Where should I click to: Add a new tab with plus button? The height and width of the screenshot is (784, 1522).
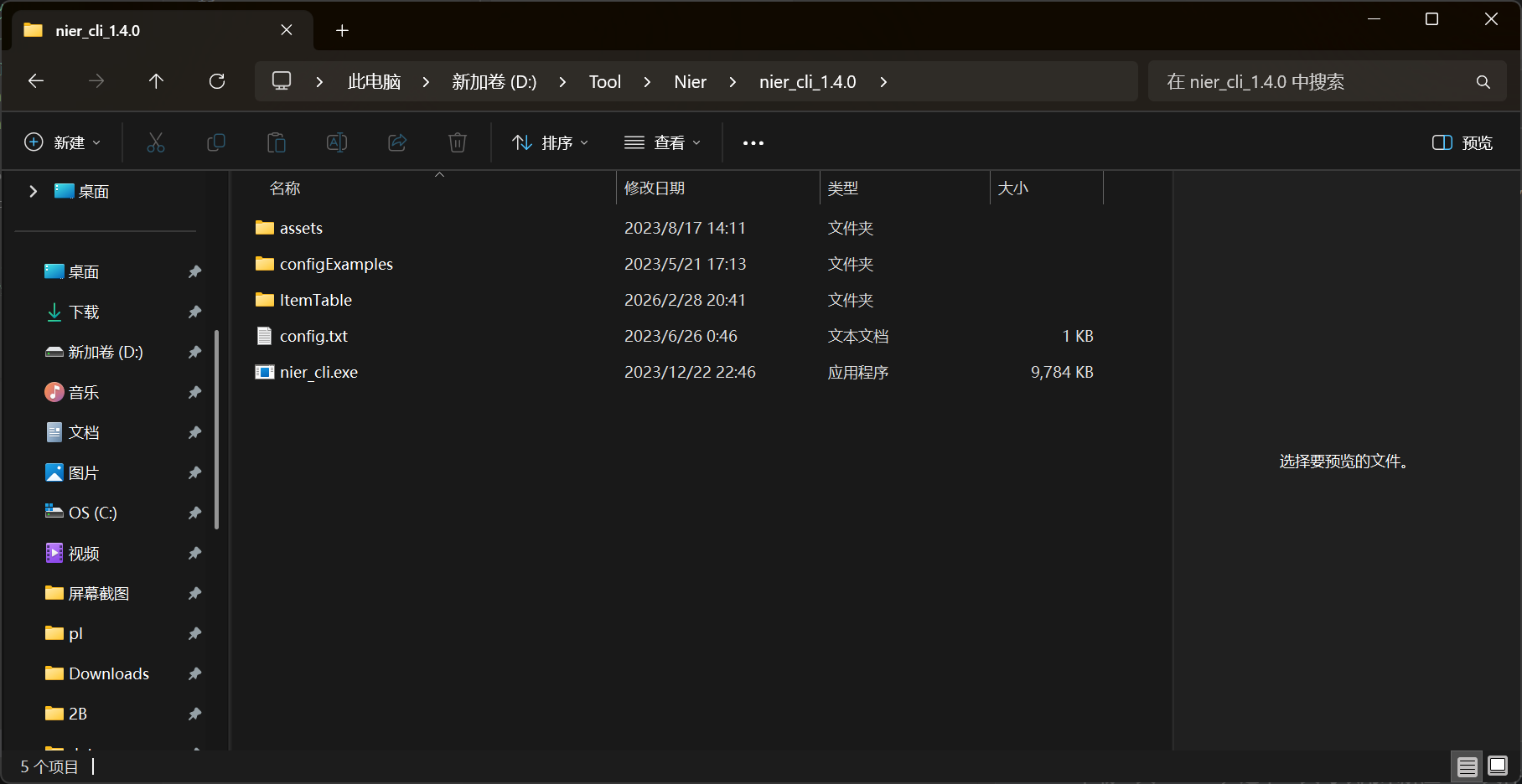pyautogui.click(x=342, y=30)
